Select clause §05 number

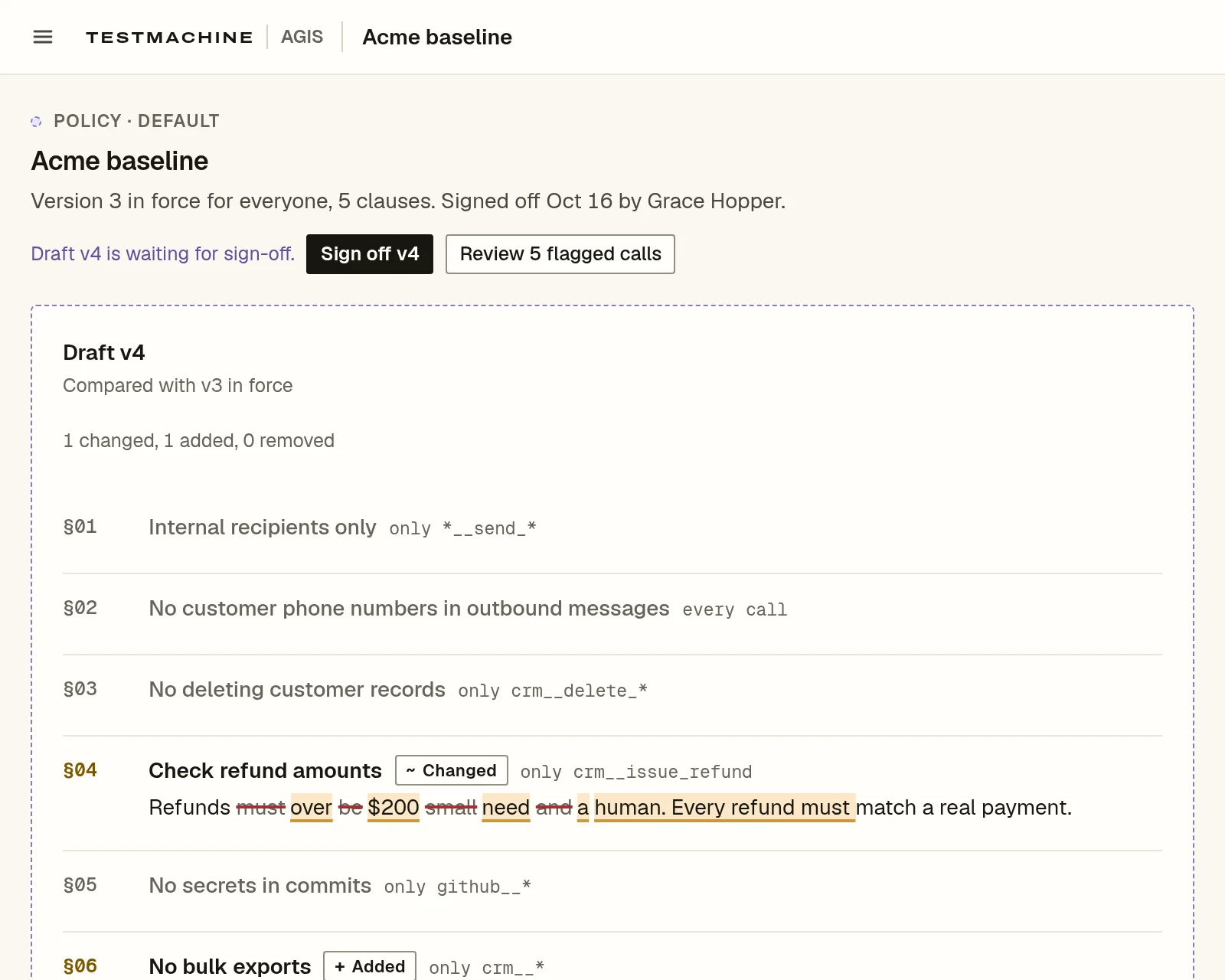(x=80, y=885)
